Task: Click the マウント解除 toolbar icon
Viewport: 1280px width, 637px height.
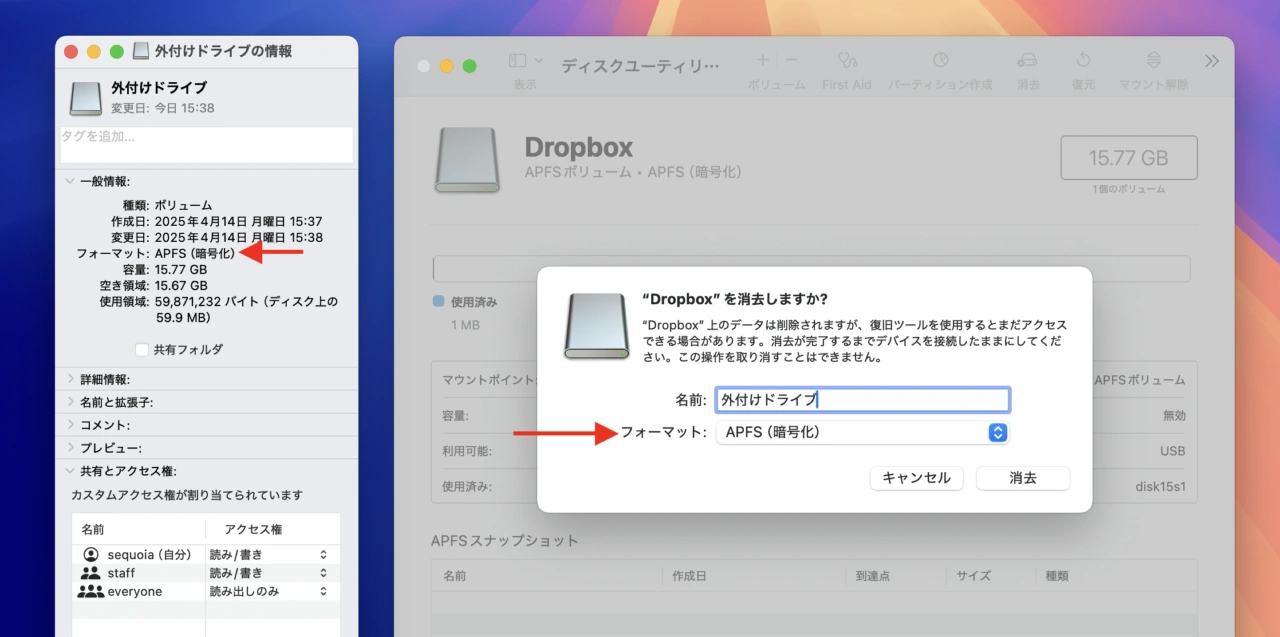Action: [x=1154, y=61]
